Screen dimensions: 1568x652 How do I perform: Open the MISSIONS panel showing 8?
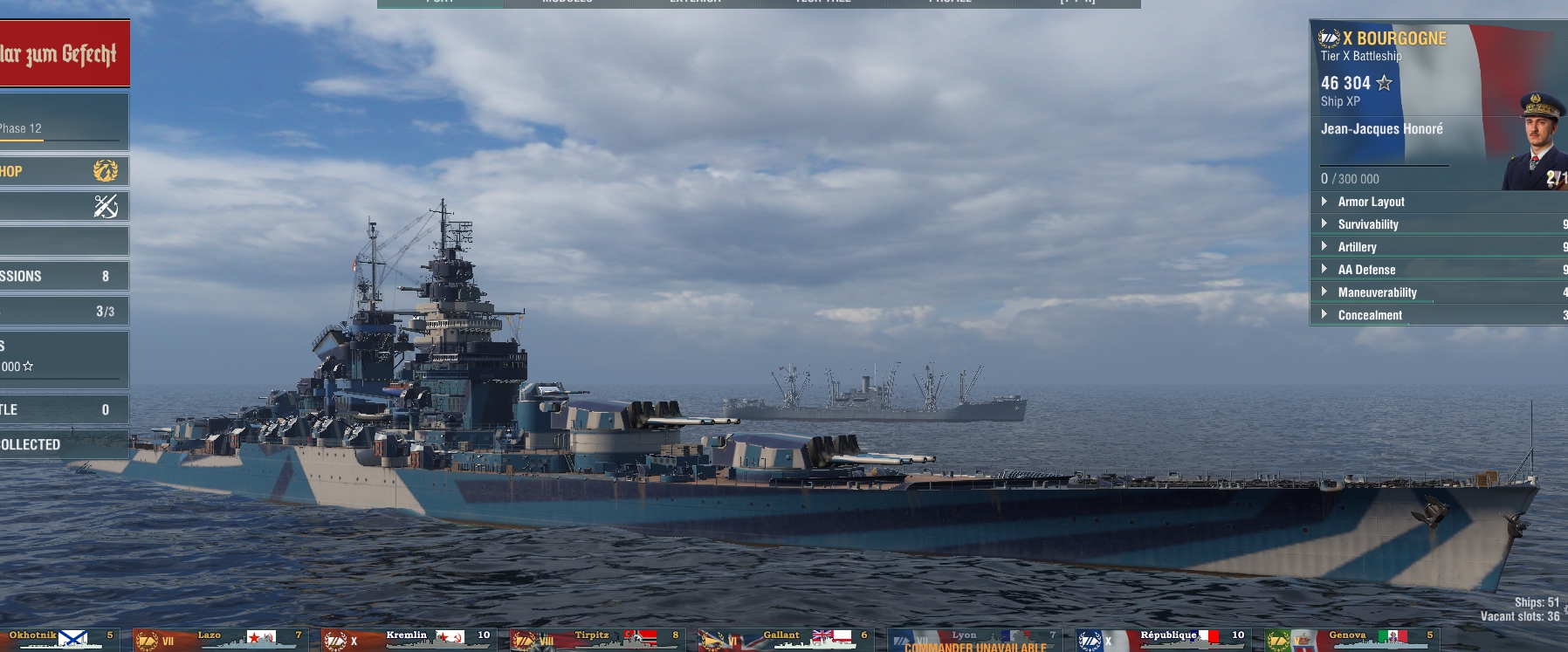point(64,276)
